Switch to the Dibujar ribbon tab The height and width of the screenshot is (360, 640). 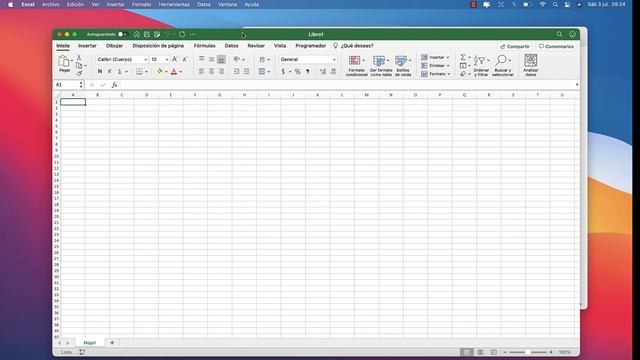coord(114,46)
